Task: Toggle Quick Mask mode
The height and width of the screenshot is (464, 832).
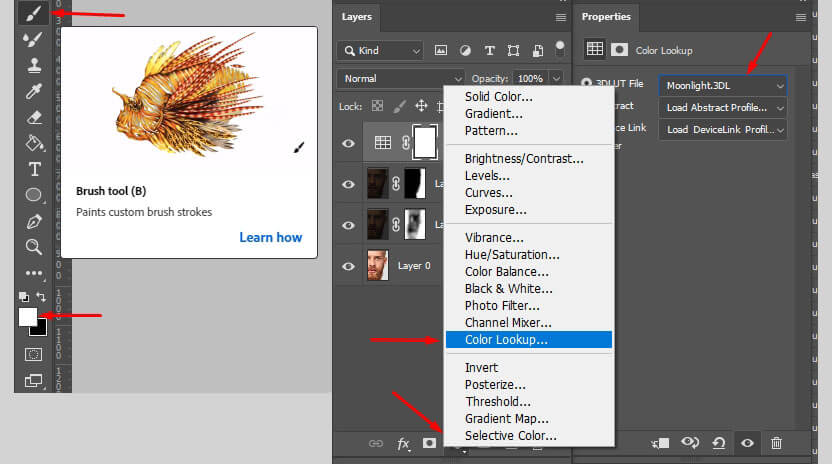Action: coord(33,354)
